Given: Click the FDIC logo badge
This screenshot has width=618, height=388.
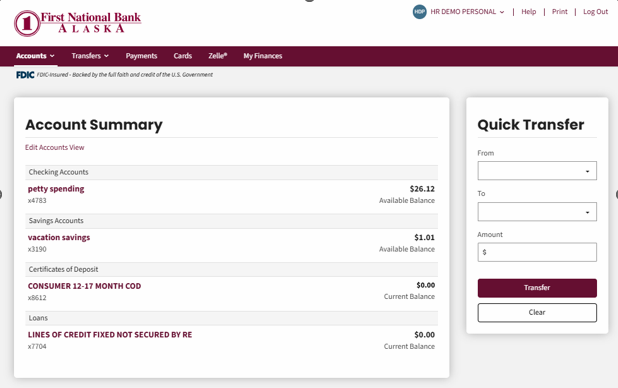Looking at the screenshot, I should coord(25,75).
